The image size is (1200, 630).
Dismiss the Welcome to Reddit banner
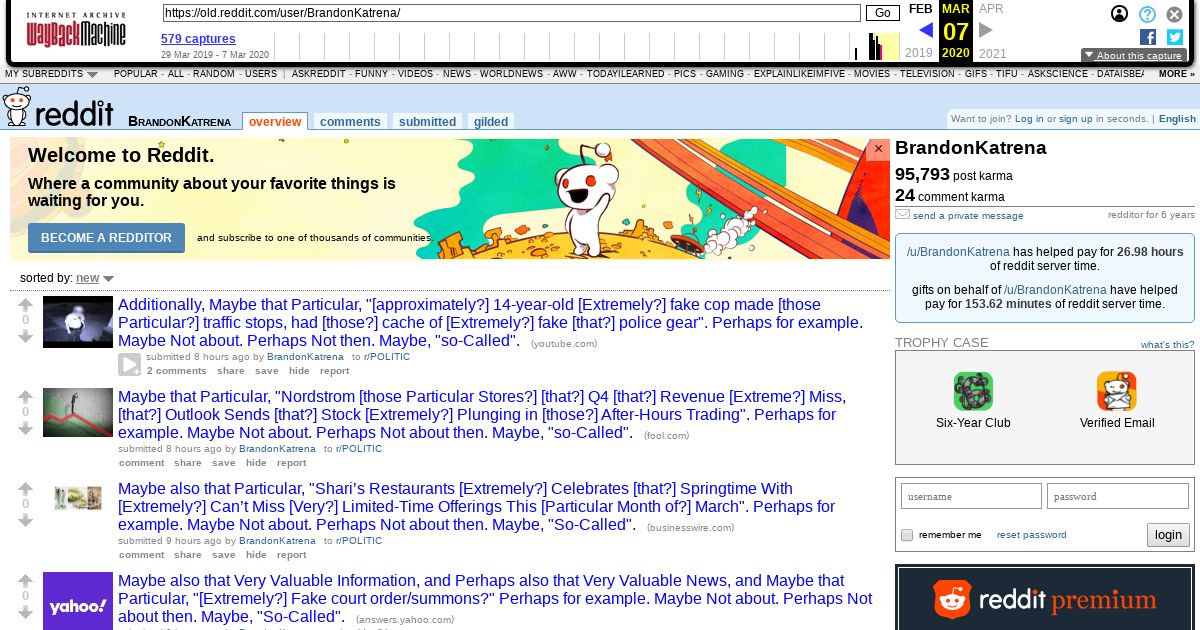(878, 149)
